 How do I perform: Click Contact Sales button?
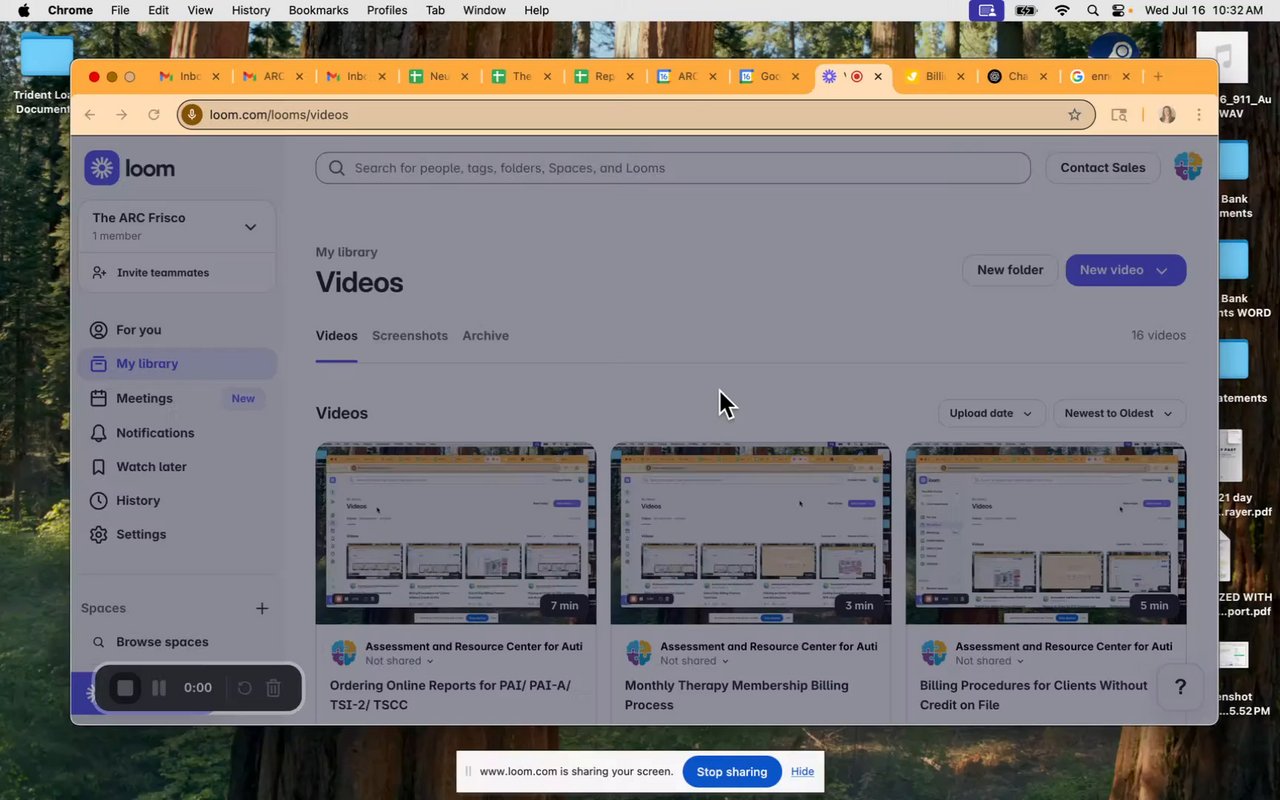(x=1103, y=168)
